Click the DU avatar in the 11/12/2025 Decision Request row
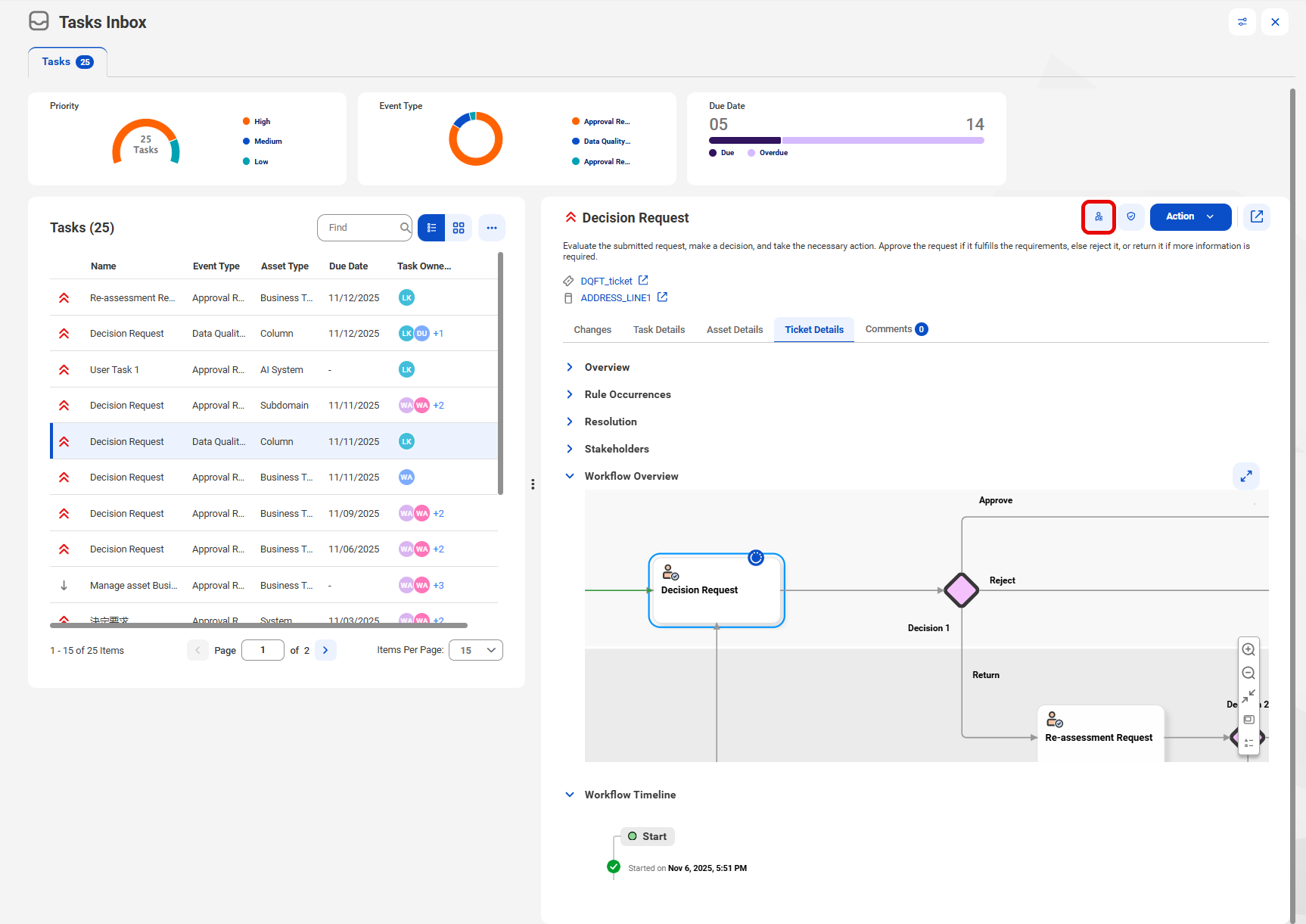Image resolution: width=1306 pixels, height=924 pixels. click(422, 334)
